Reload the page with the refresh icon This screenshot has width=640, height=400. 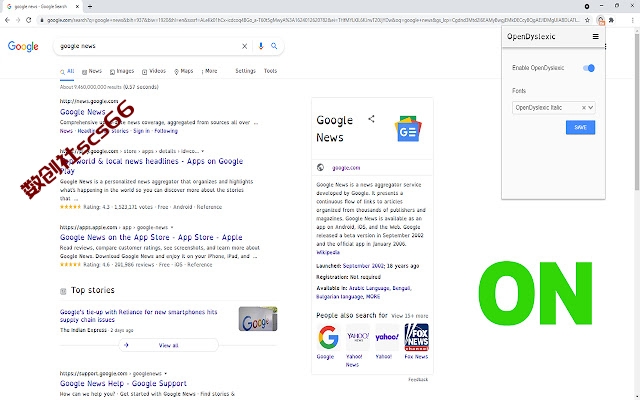click(29, 20)
